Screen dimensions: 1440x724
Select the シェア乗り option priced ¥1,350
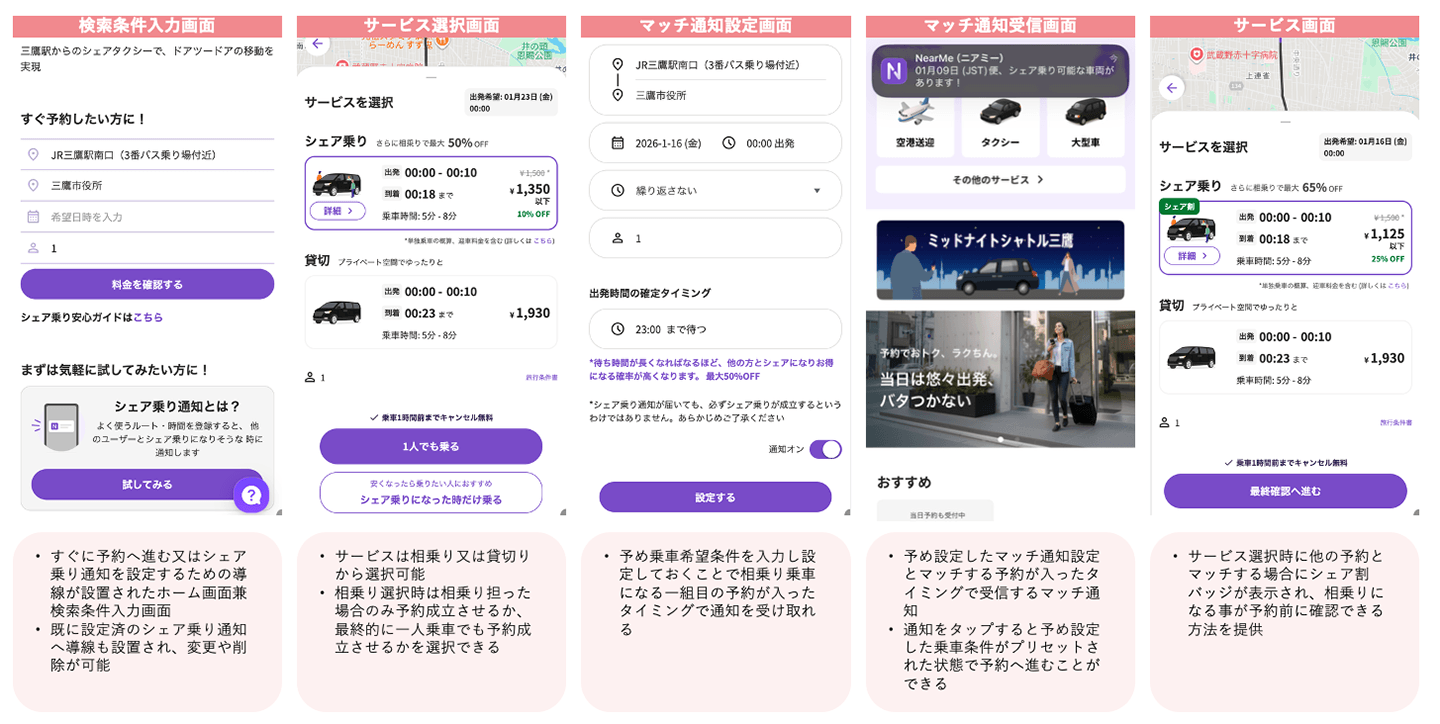point(430,193)
